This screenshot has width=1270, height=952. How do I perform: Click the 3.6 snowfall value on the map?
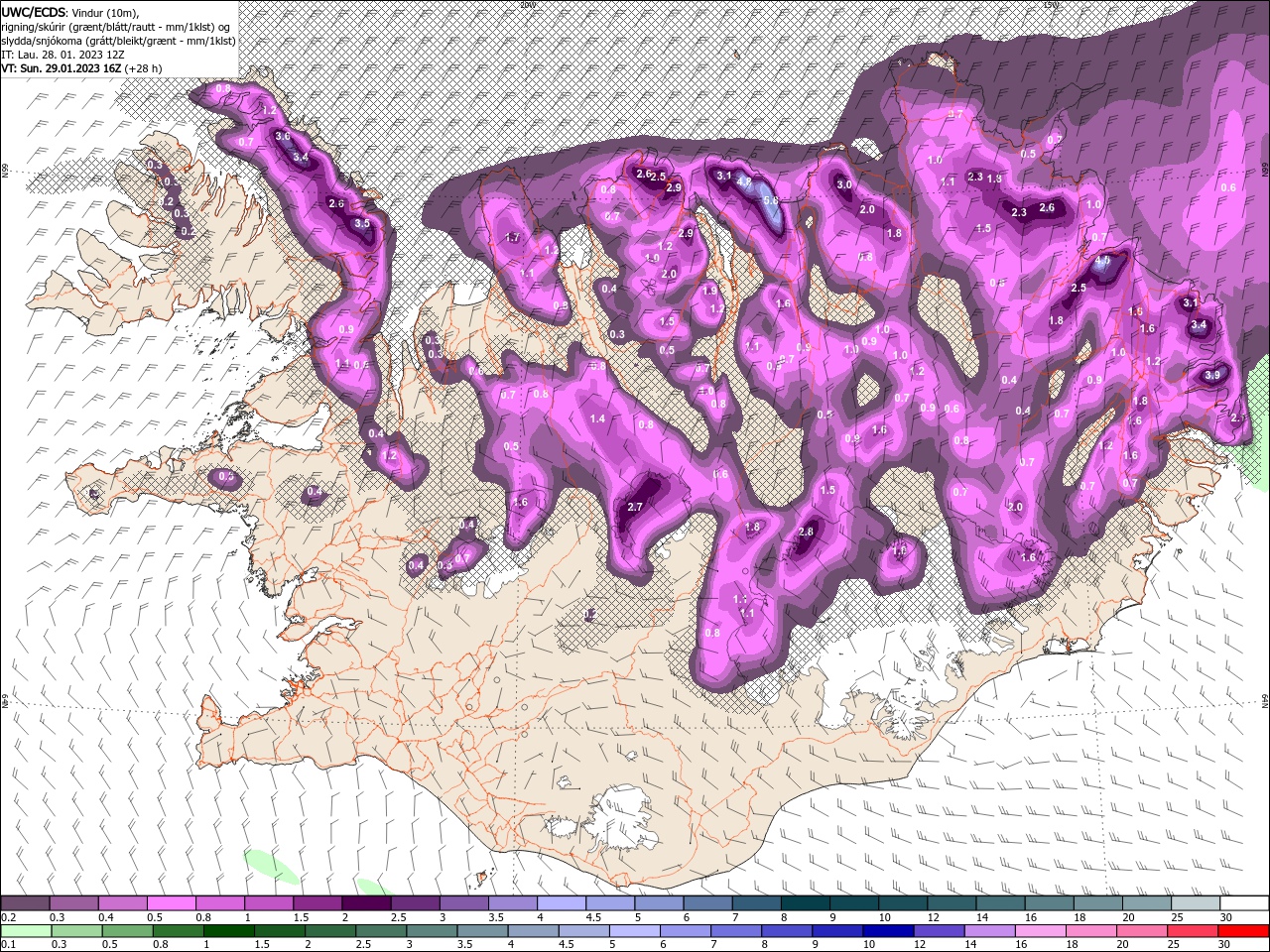[x=282, y=137]
